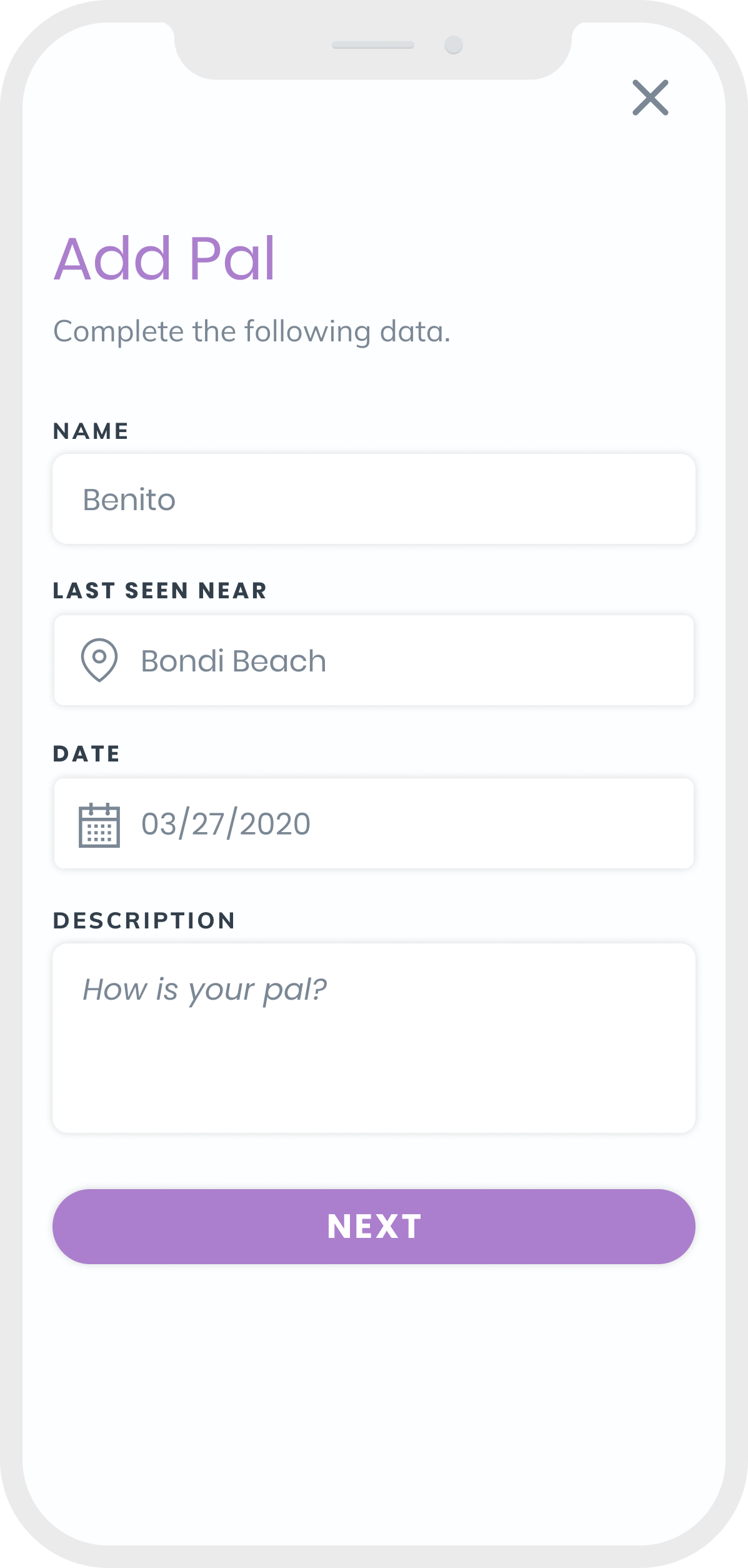Edit the Bondi Beach location text
Screen dimensions: 748x1568
(234, 661)
